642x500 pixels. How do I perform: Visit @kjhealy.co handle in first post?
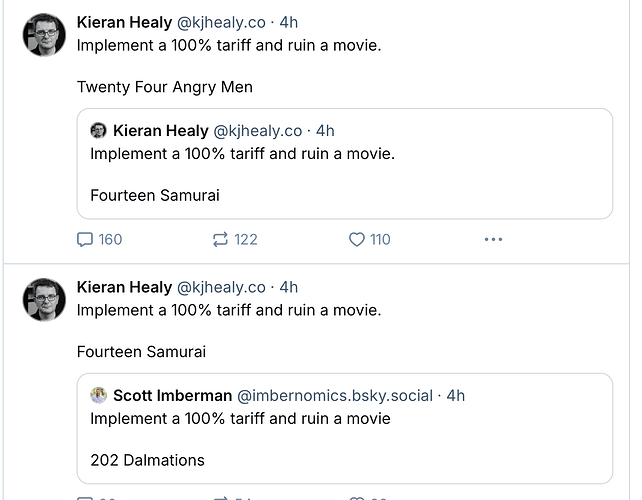[221, 23]
